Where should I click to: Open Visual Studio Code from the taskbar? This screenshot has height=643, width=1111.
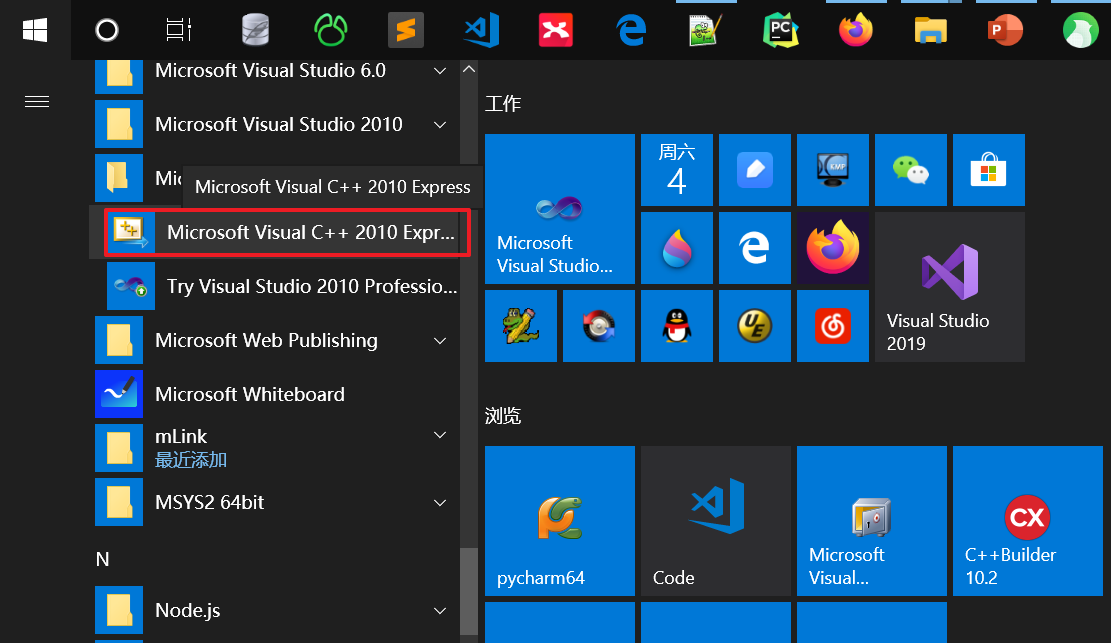click(x=482, y=30)
